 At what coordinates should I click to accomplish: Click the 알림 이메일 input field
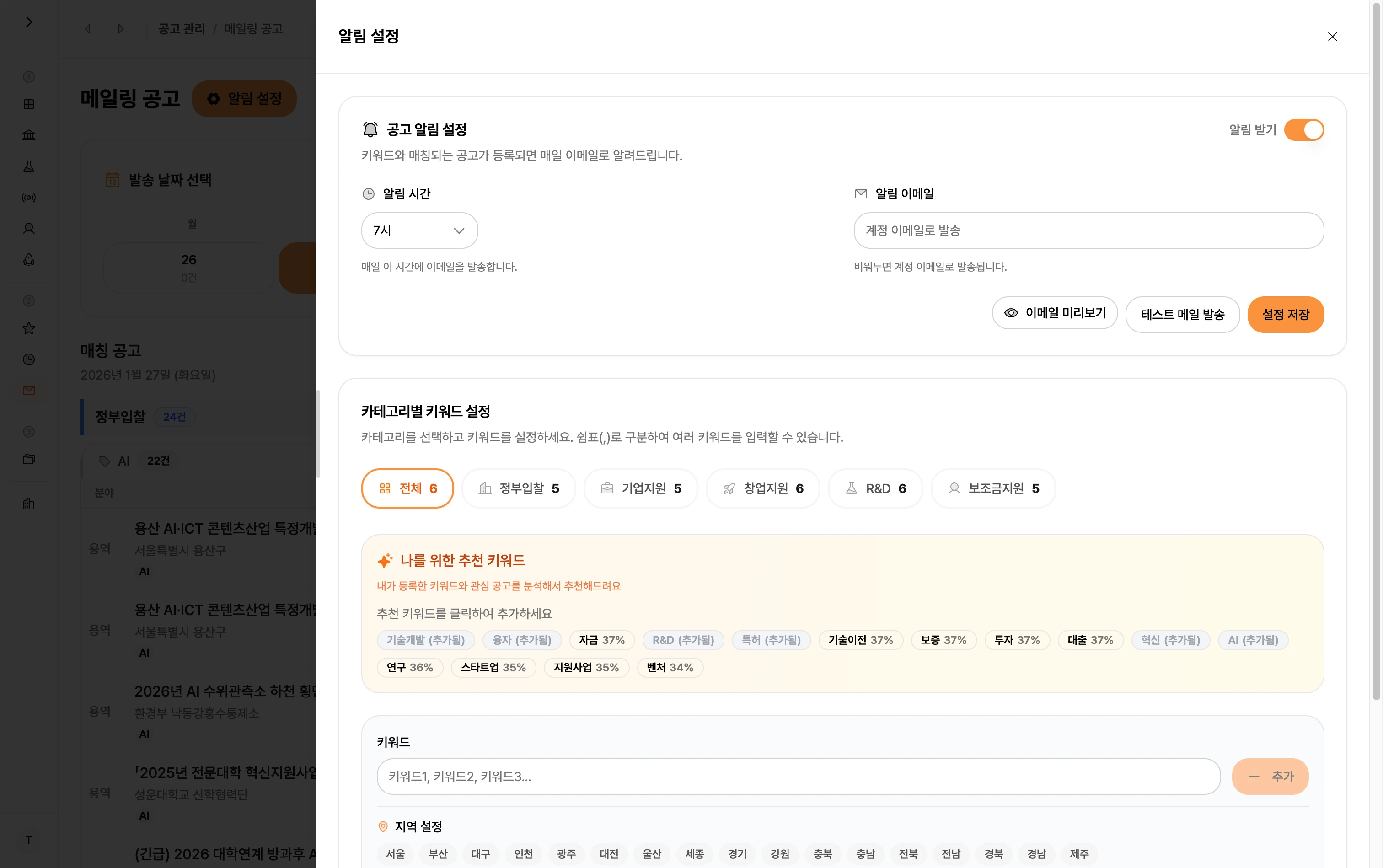[x=1088, y=230]
